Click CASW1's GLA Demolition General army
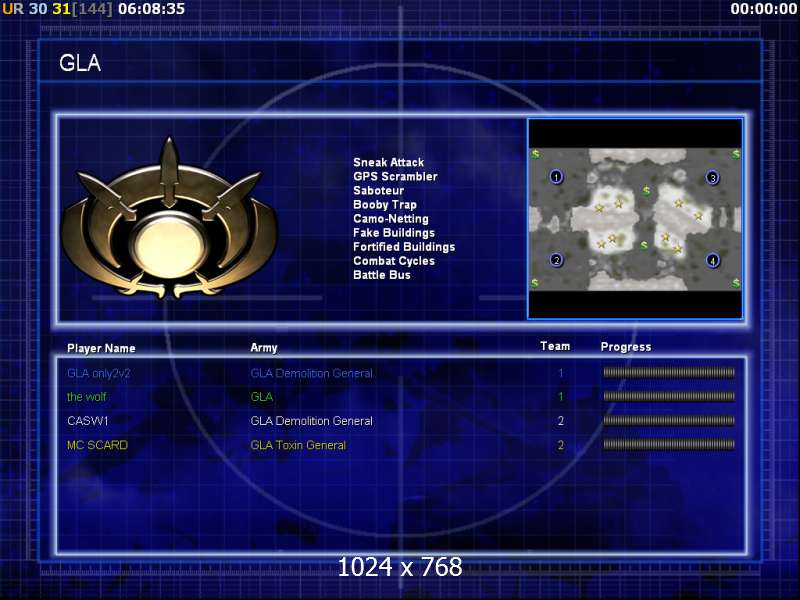The width and height of the screenshot is (800, 600). point(311,421)
